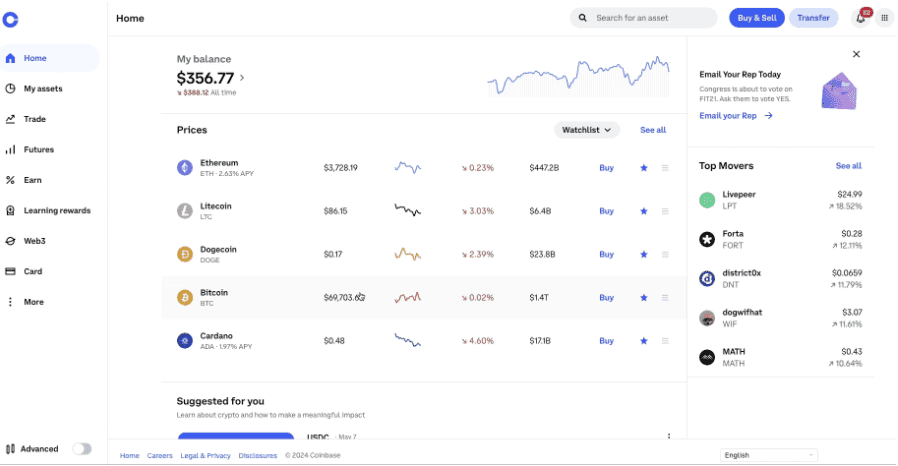Click the Coinbase logo icon
The height and width of the screenshot is (466, 898).
pos(11,19)
